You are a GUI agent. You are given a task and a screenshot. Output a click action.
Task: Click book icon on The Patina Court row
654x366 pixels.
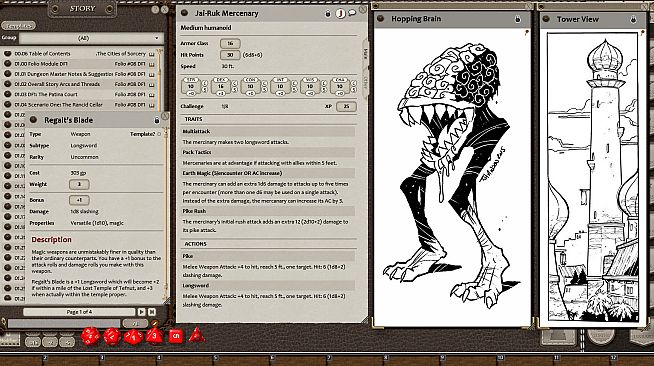[151, 94]
